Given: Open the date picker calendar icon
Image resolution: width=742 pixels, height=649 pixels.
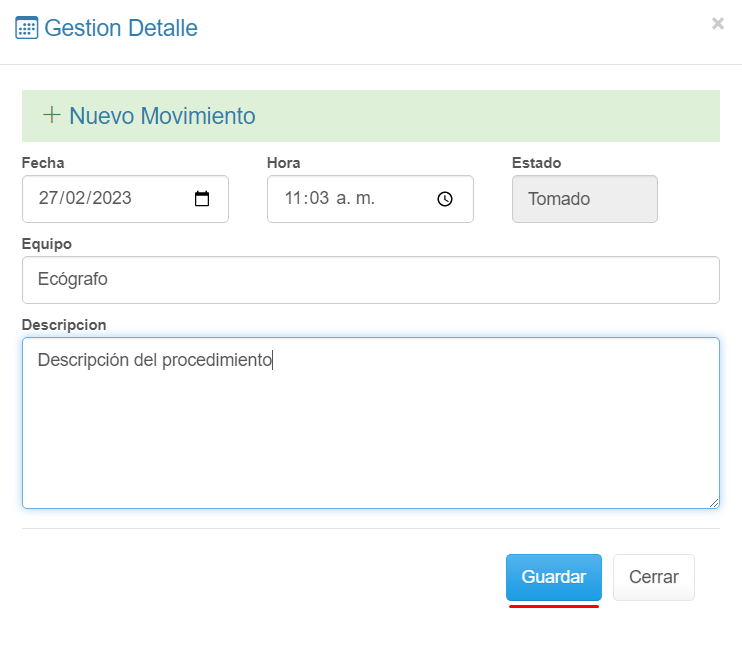Looking at the screenshot, I should 202,198.
